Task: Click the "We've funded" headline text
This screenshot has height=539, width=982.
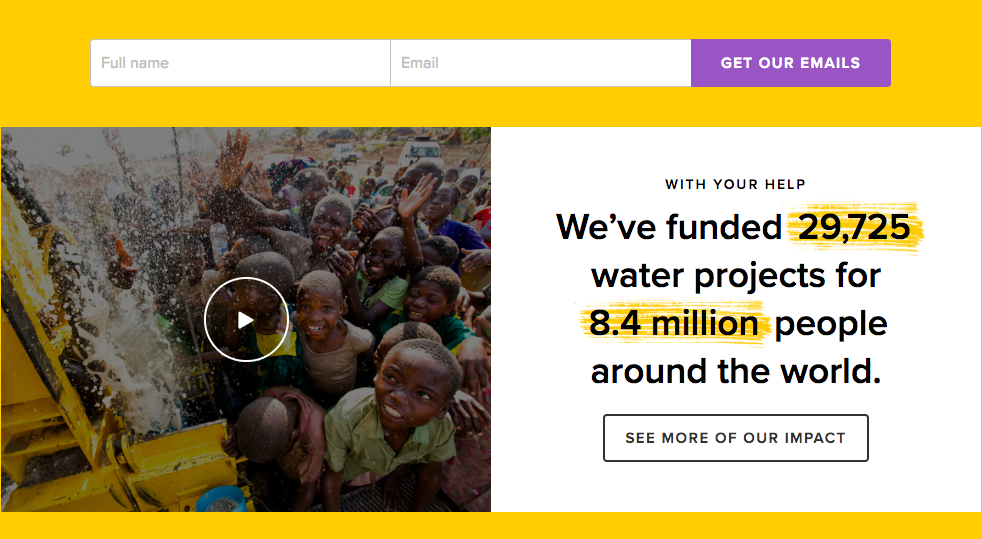Action: click(x=669, y=227)
